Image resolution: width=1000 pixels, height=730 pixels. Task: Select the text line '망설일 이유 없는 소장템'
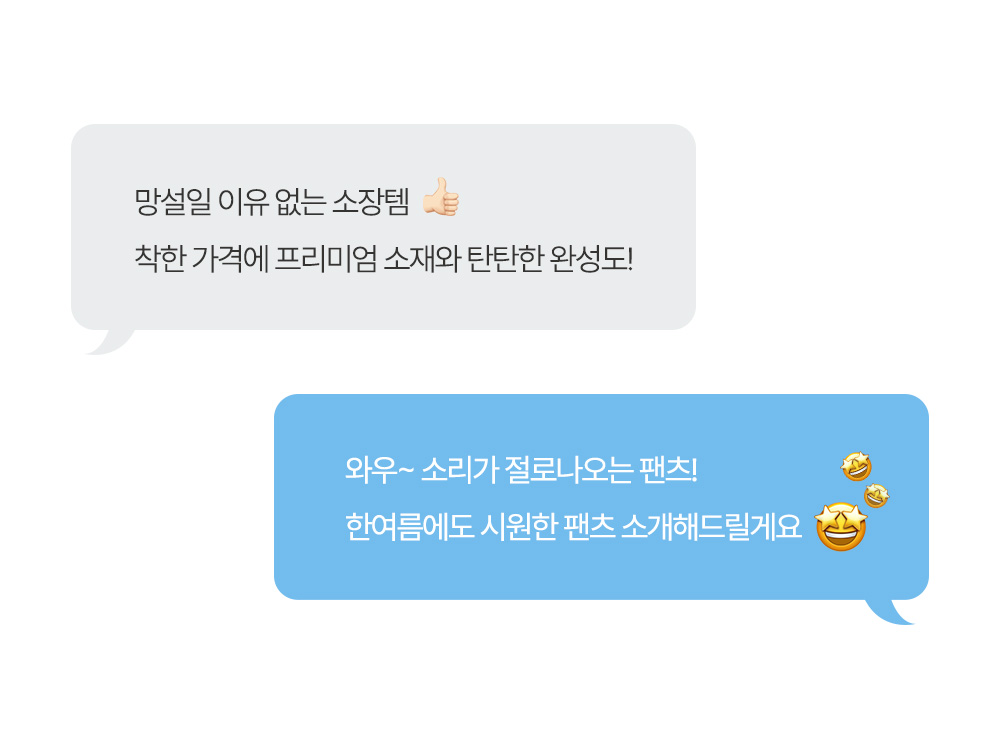pos(272,201)
